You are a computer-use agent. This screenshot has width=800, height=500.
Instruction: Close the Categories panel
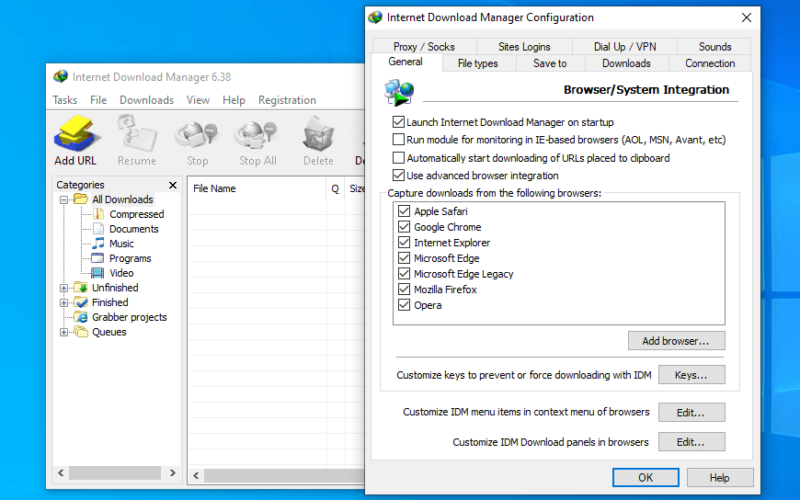pyautogui.click(x=172, y=185)
